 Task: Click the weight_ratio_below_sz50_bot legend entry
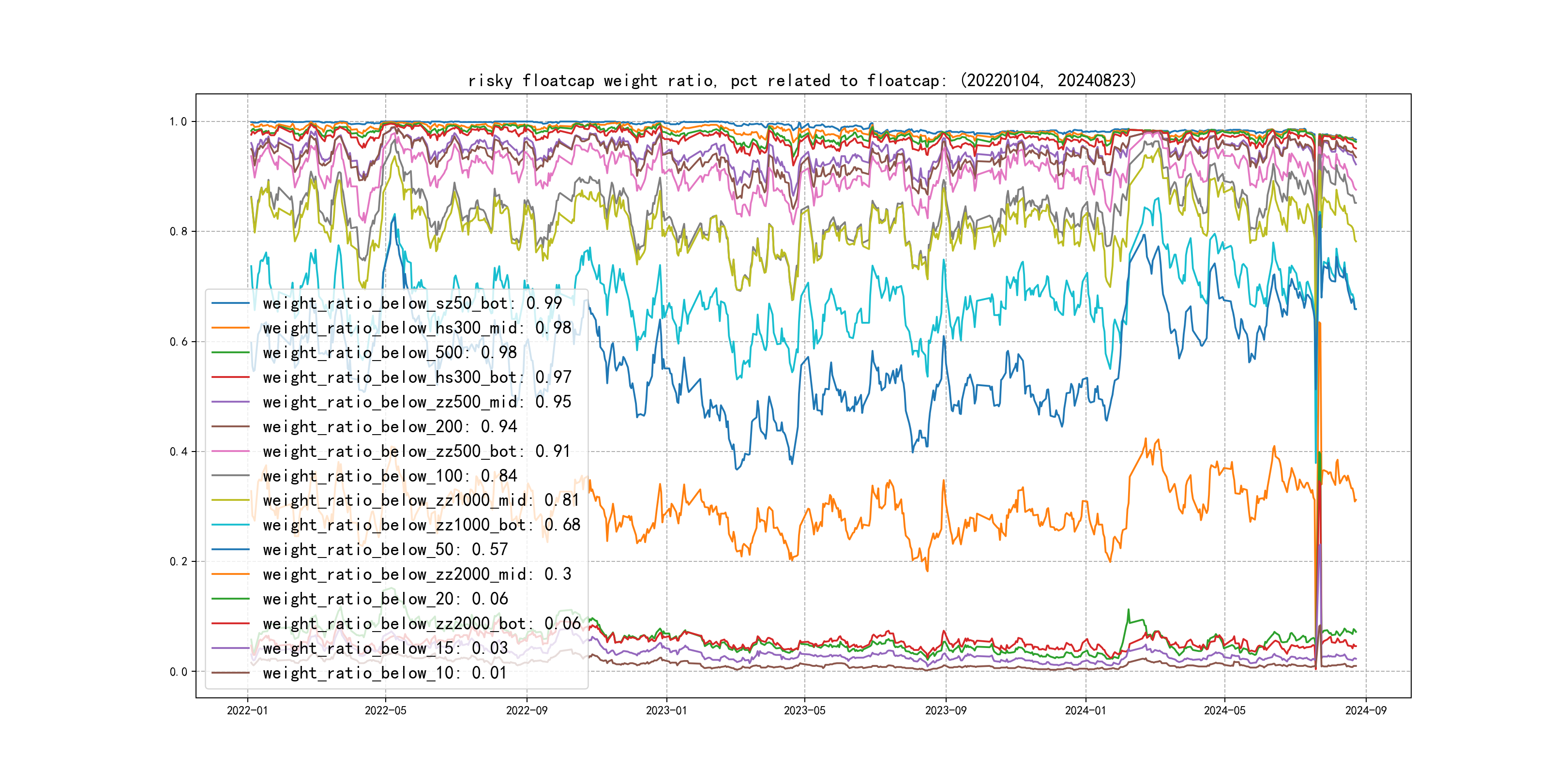click(412, 303)
